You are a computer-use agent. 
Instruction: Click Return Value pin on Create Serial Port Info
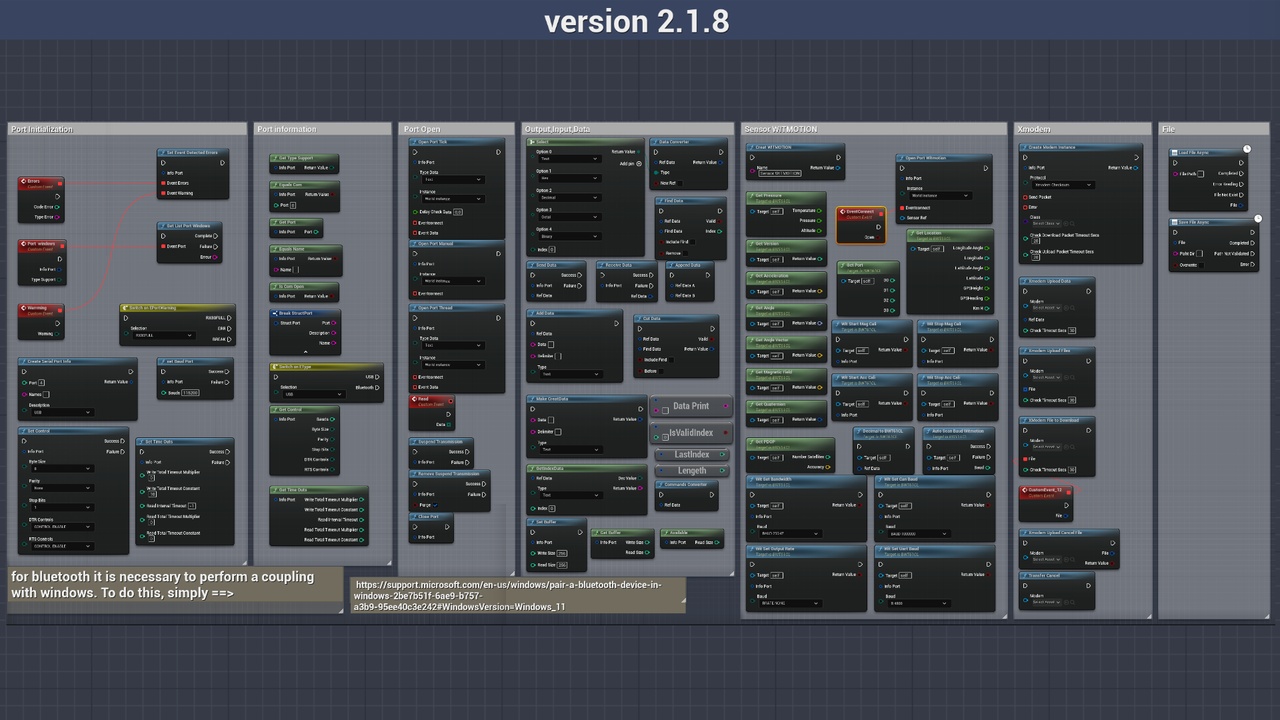point(131,382)
